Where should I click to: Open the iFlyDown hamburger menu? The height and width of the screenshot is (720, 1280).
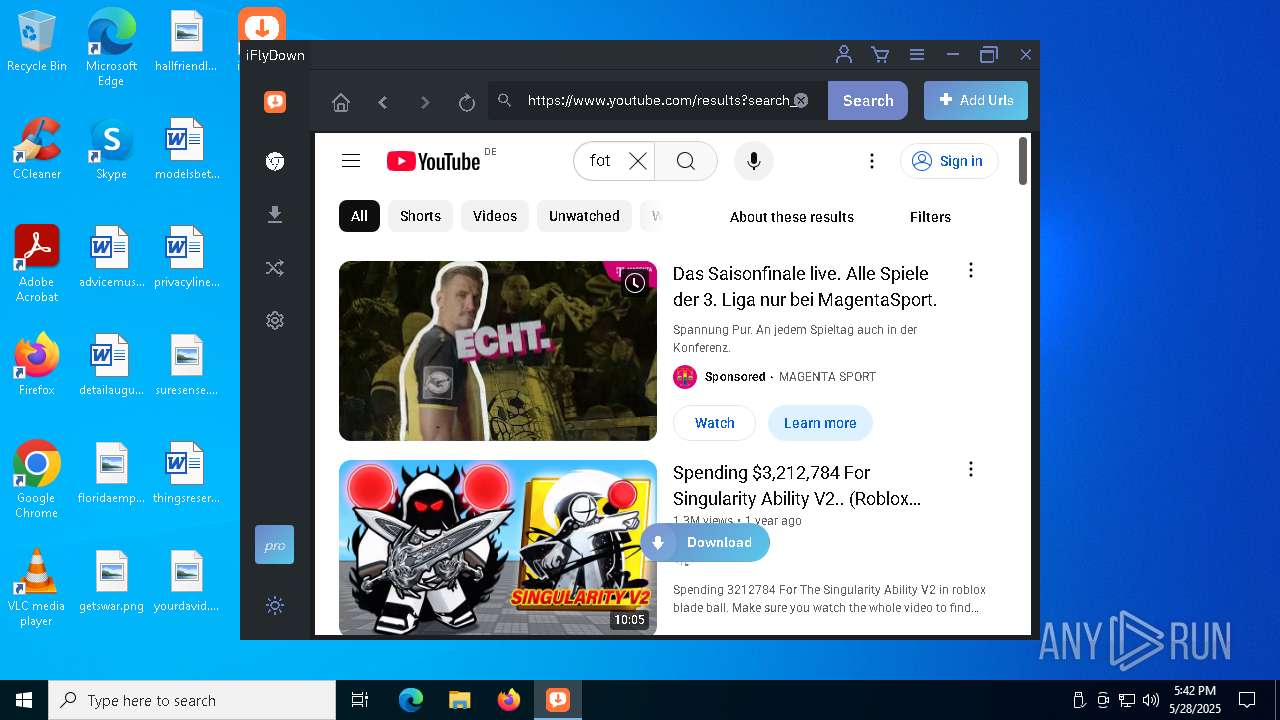(916, 55)
